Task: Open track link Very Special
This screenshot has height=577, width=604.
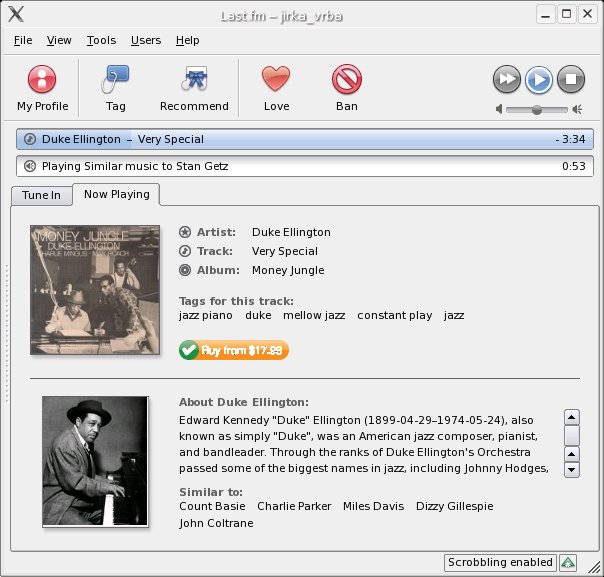Action: click(x=285, y=251)
